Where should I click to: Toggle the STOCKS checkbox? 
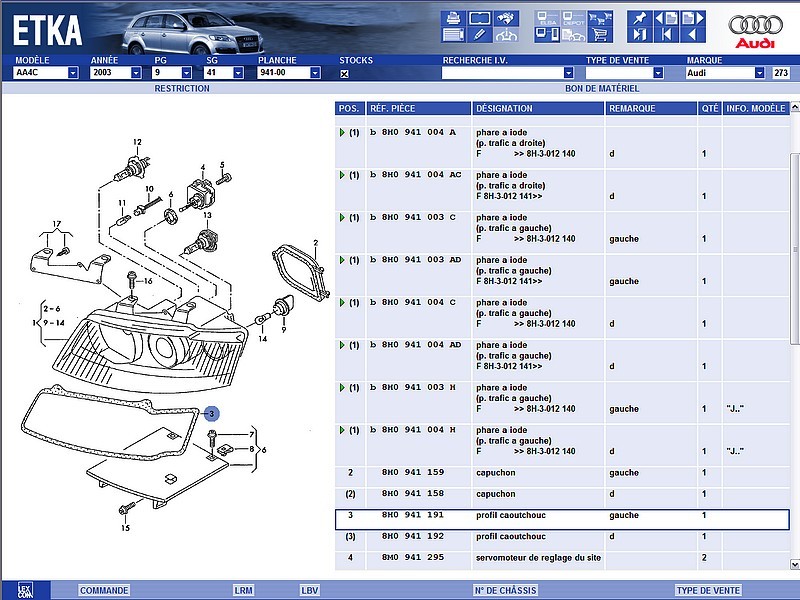(344, 73)
